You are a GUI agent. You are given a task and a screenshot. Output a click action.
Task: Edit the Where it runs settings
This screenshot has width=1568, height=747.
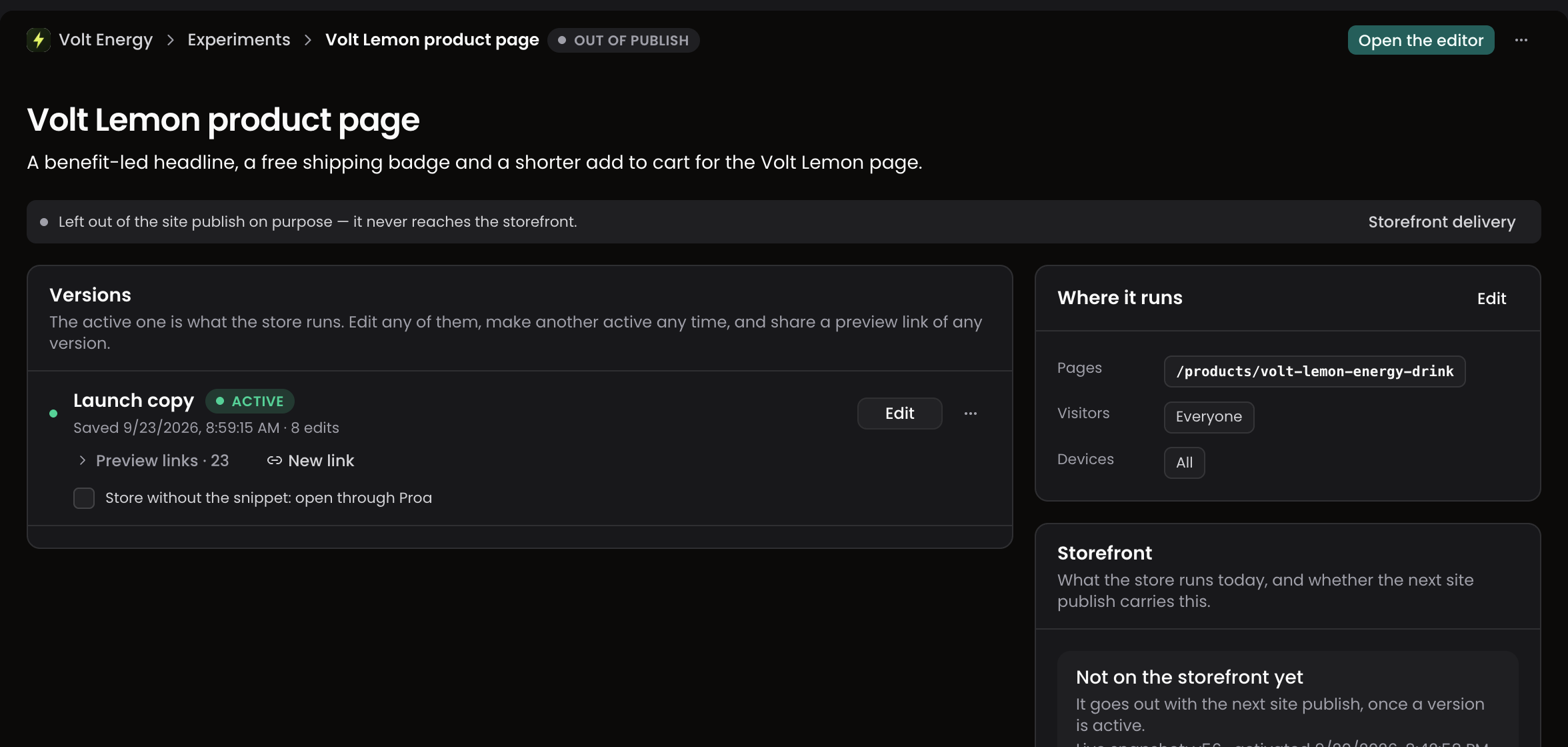click(1491, 299)
